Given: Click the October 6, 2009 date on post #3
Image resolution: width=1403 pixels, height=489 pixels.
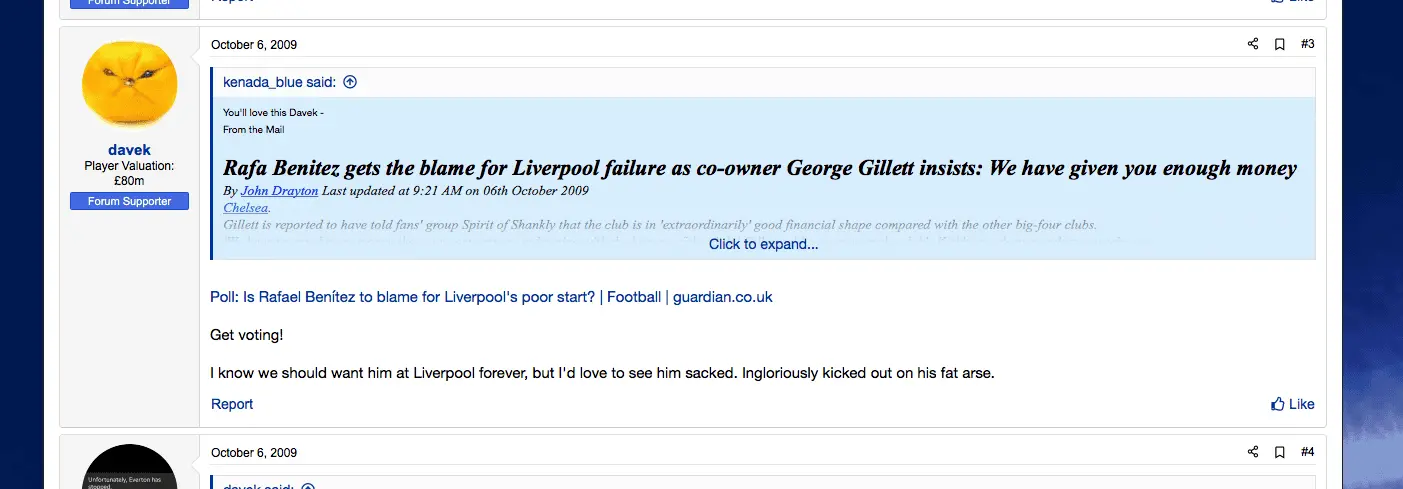Looking at the screenshot, I should (x=254, y=45).
